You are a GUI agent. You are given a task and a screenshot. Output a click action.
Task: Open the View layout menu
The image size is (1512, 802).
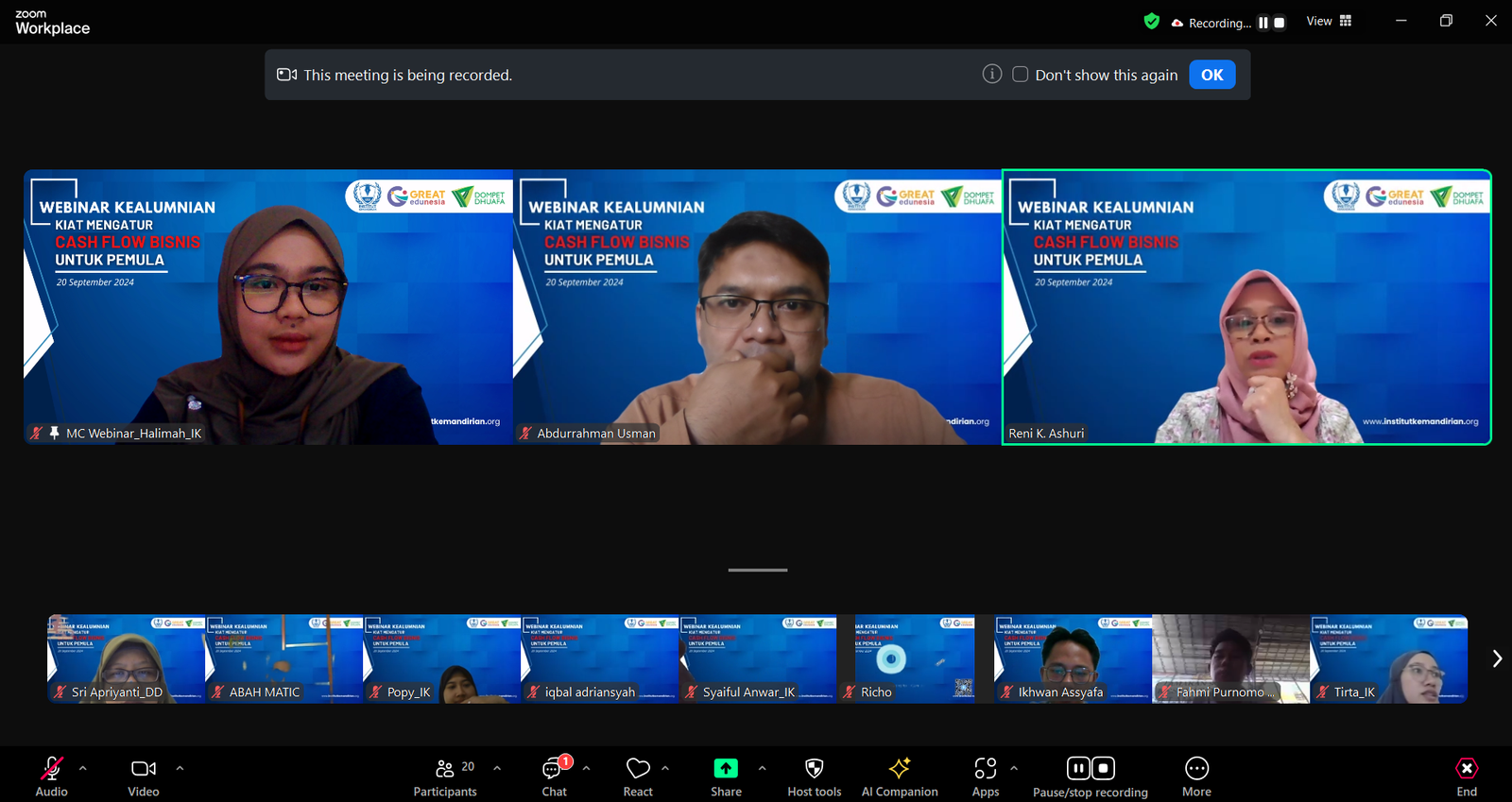(1330, 21)
